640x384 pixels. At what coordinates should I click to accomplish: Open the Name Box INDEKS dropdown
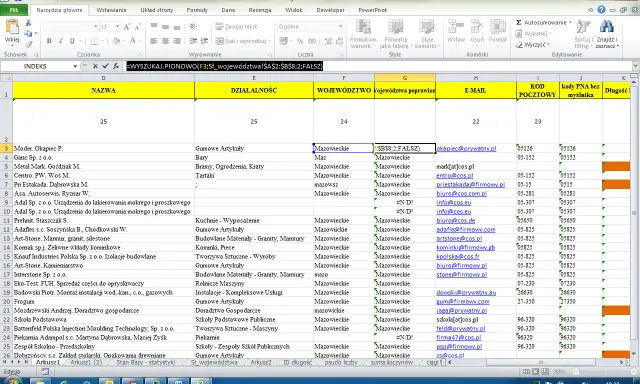click(x=75, y=66)
